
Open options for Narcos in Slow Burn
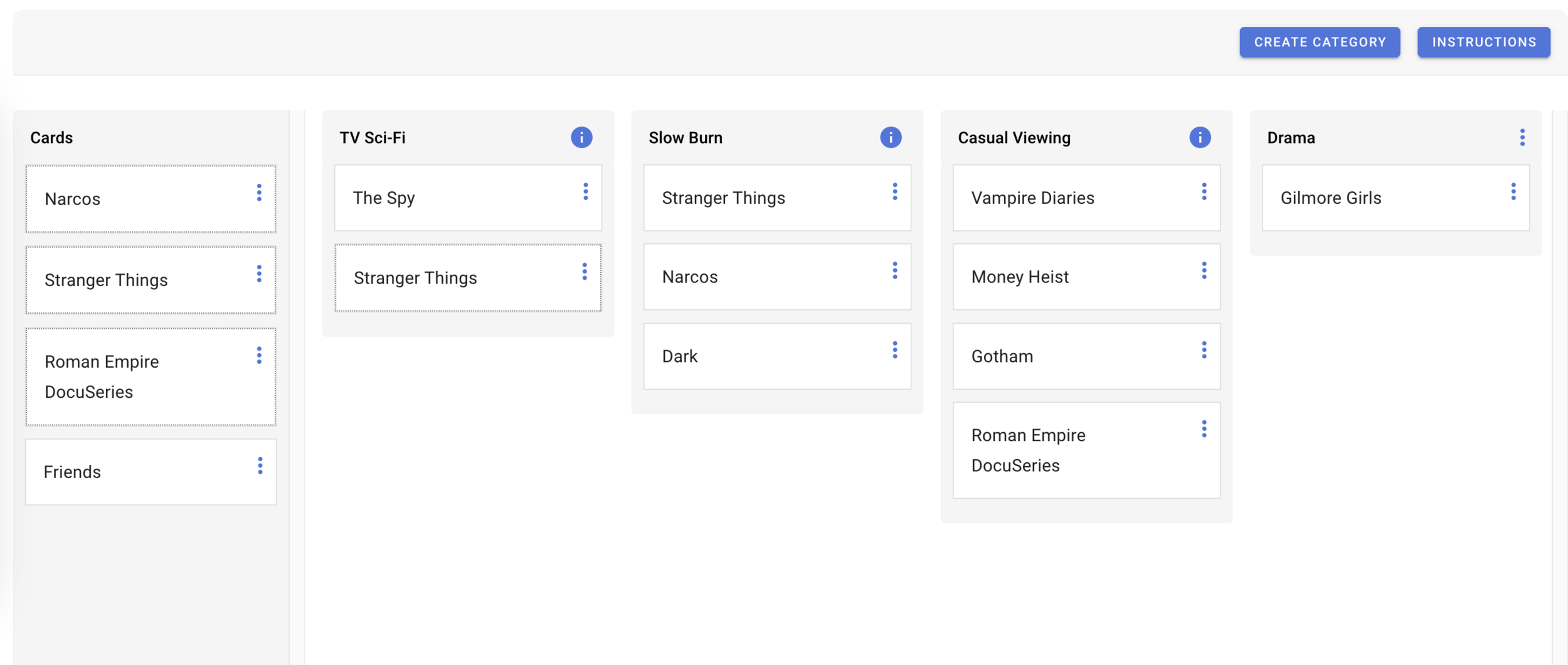pyautogui.click(x=895, y=270)
